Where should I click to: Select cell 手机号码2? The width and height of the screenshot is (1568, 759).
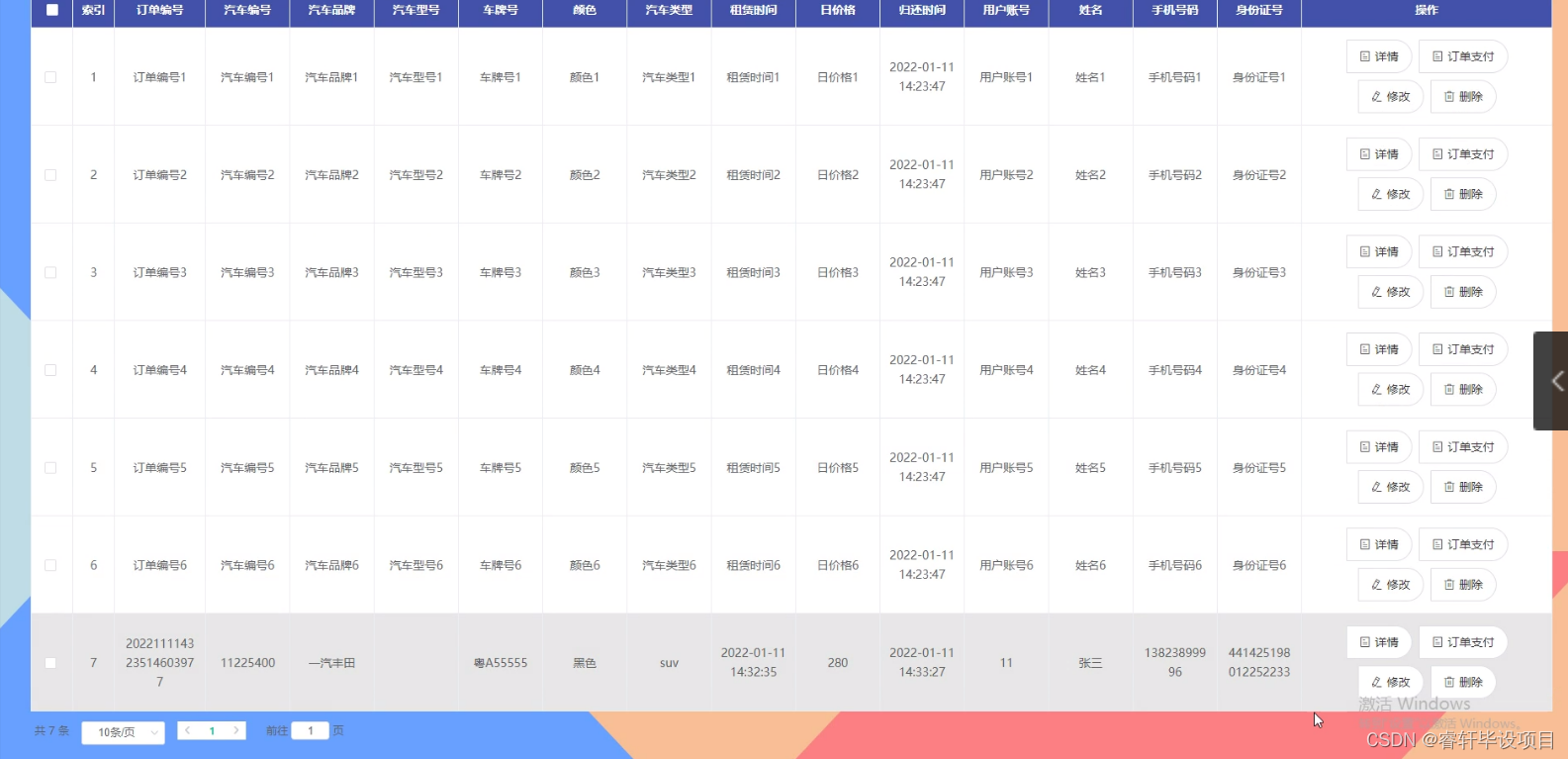click(x=1174, y=175)
